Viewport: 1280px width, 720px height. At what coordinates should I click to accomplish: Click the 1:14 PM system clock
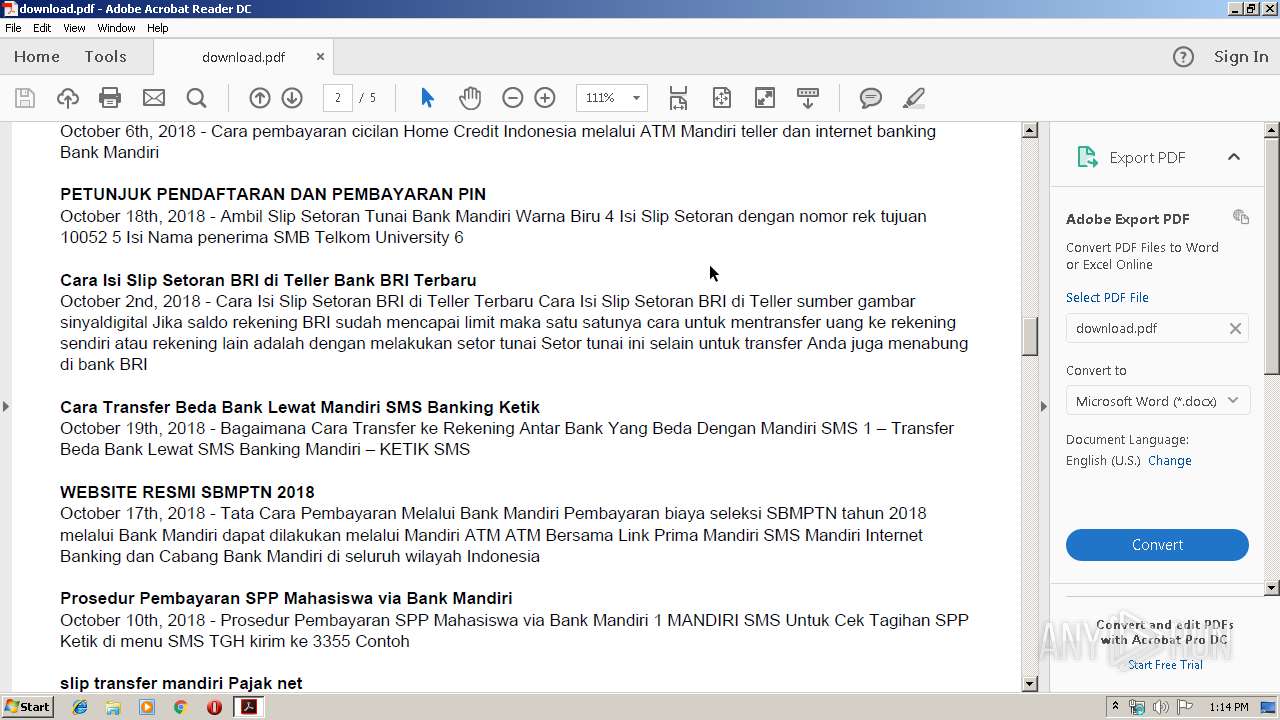[1228, 707]
